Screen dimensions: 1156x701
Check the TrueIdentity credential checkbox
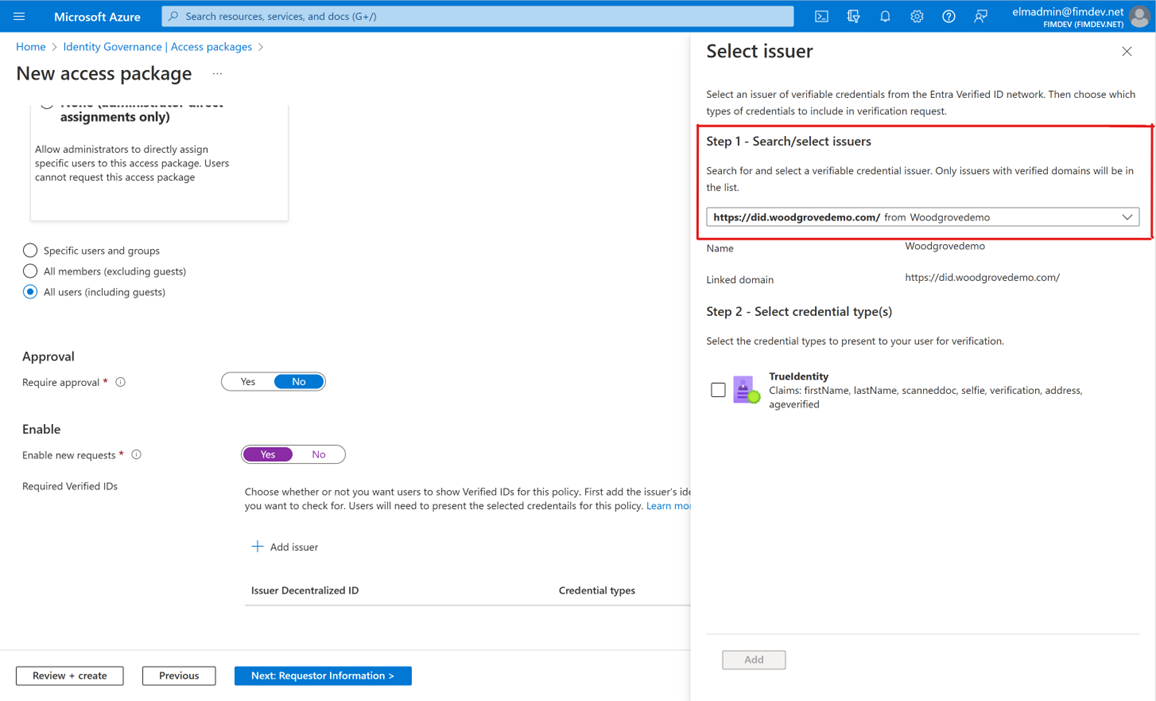[718, 390]
